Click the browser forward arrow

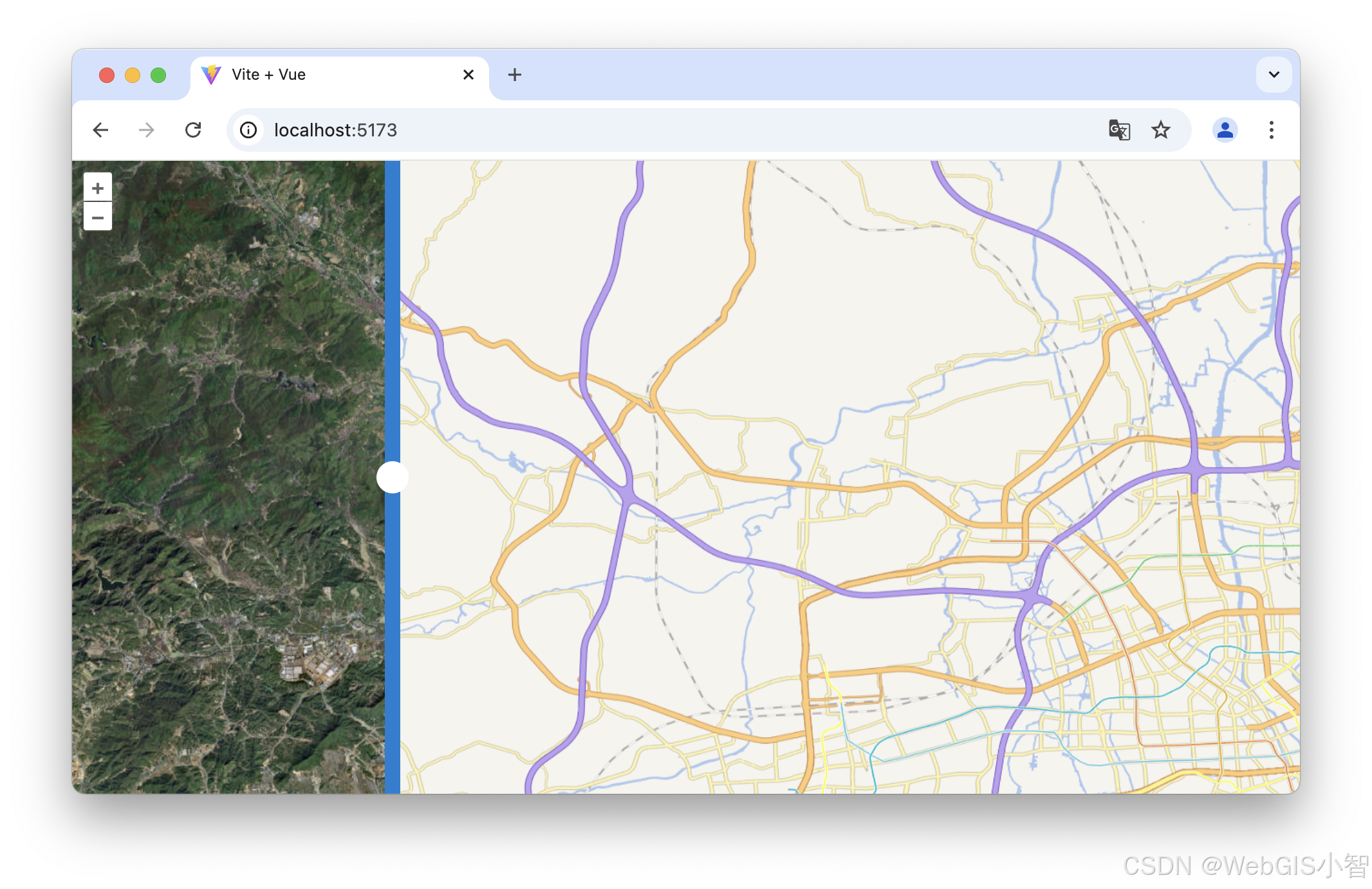click(x=147, y=130)
